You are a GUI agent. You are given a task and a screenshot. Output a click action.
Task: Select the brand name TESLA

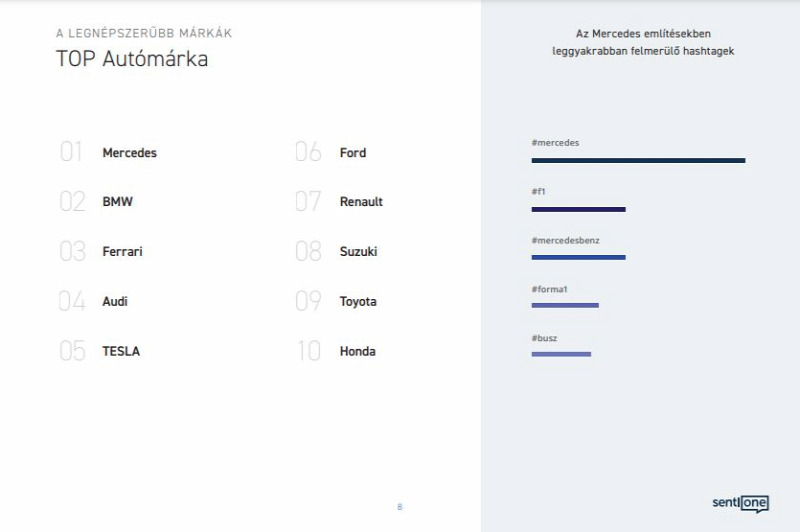coord(121,351)
